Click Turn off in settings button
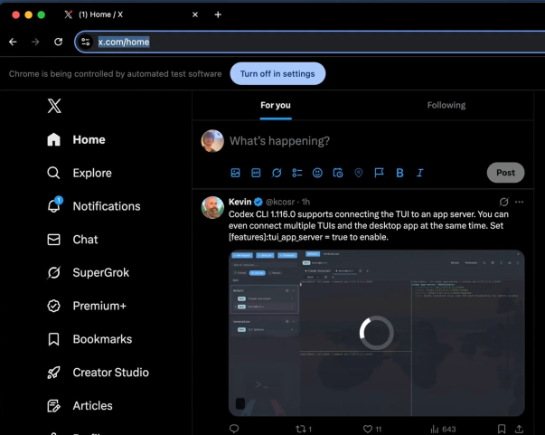The image size is (545, 435). point(277,74)
